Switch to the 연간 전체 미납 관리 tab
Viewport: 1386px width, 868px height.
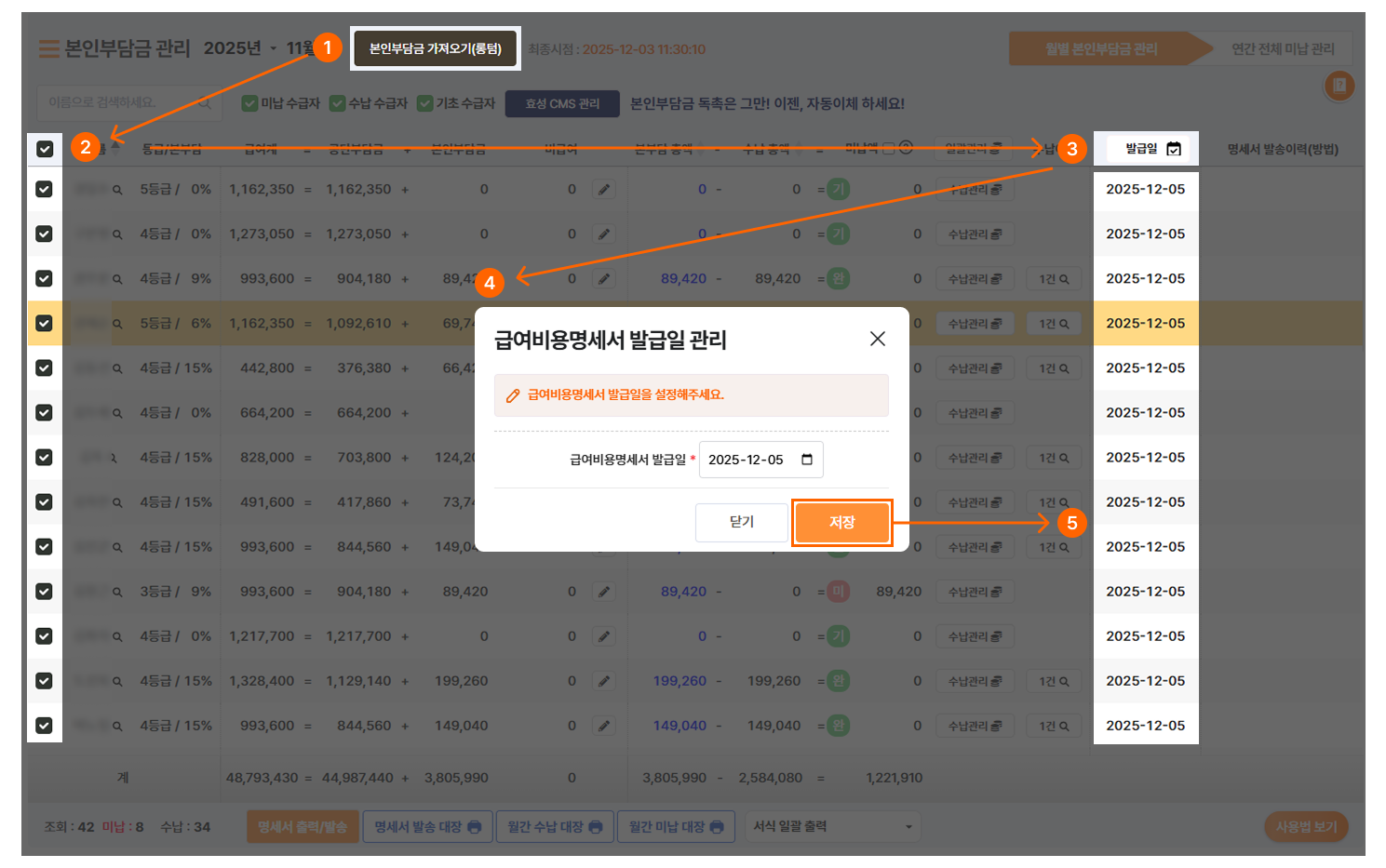click(x=1282, y=49)
